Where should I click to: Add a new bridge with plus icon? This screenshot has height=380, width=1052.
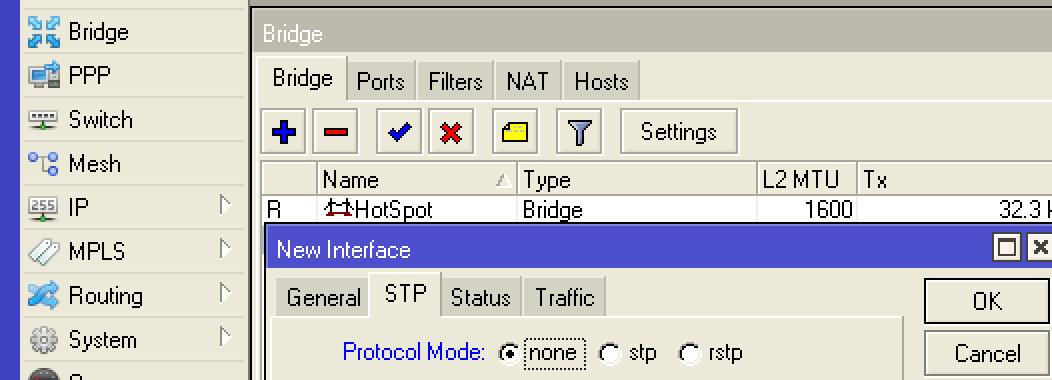click(x=284, y=132)
